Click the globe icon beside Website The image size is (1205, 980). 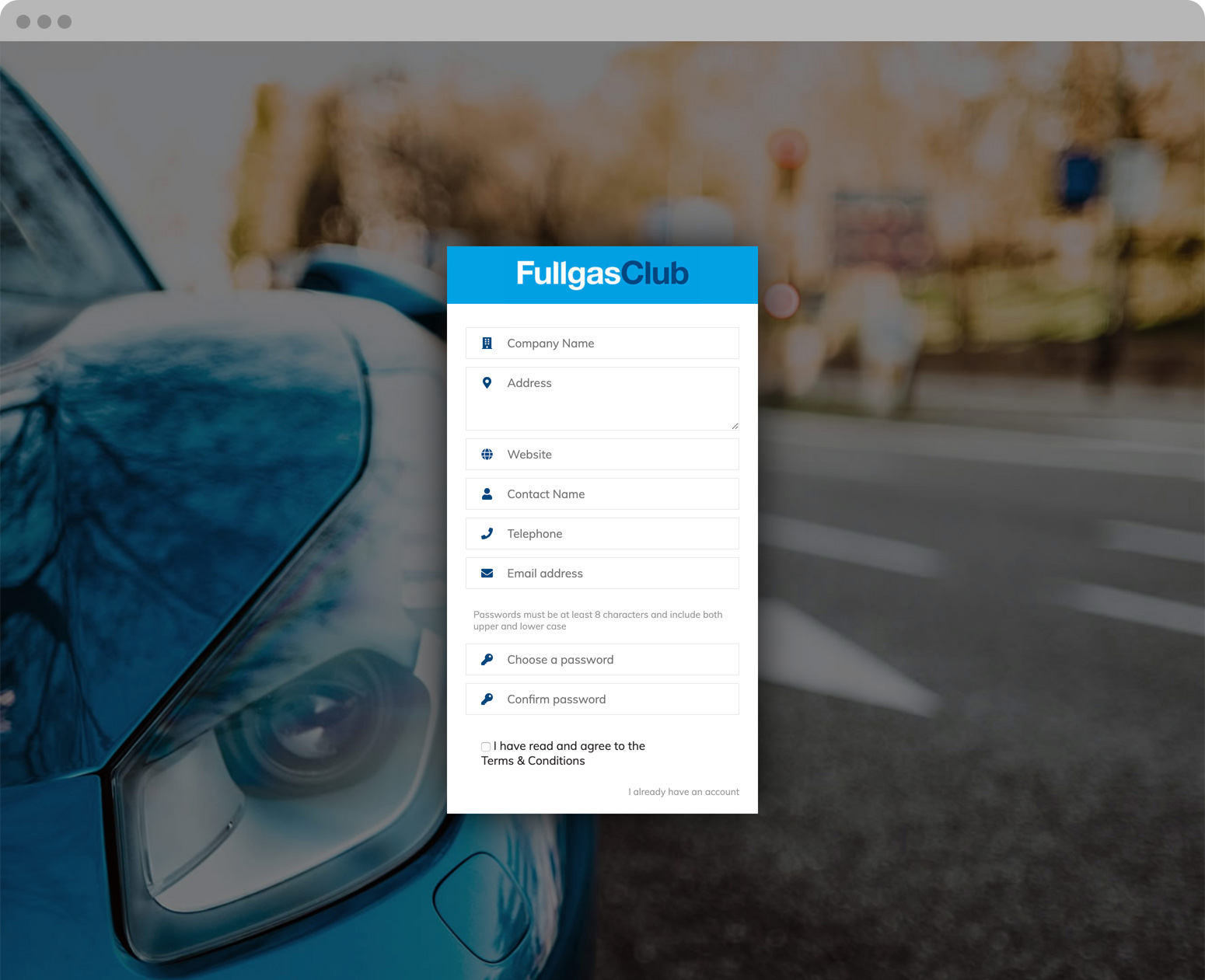pyautogui.click(x=487, y=454)
